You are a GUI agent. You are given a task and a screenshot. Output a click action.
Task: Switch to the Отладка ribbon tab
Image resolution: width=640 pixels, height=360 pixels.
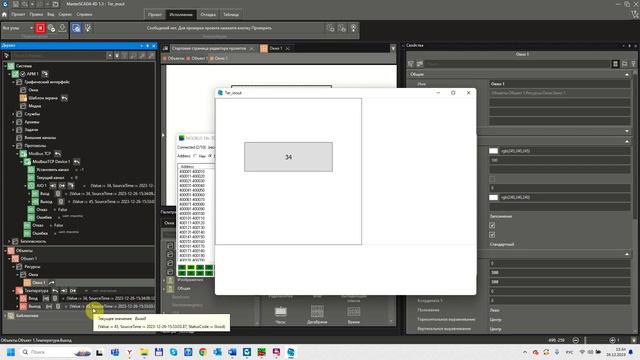coord(208,15)
